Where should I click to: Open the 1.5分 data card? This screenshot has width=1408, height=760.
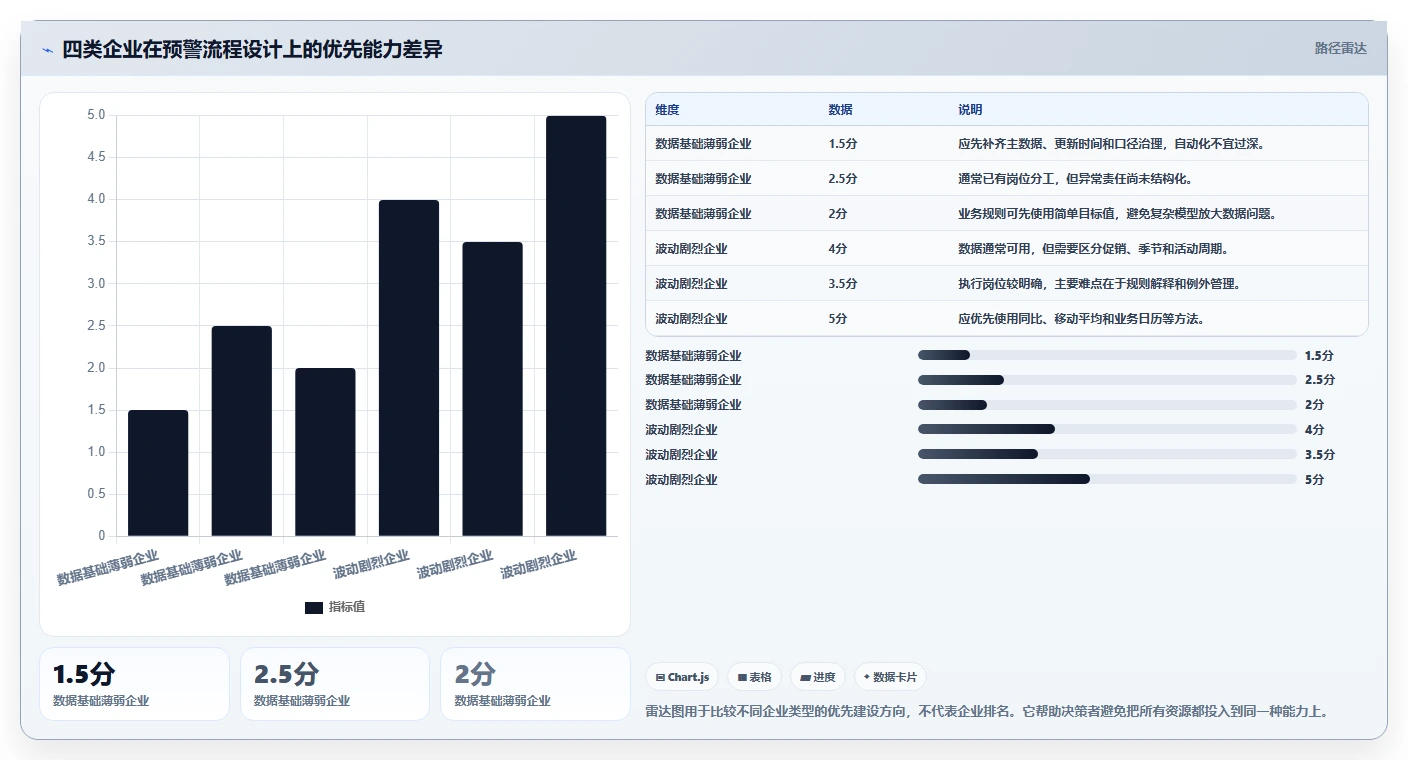click(135, 684)
